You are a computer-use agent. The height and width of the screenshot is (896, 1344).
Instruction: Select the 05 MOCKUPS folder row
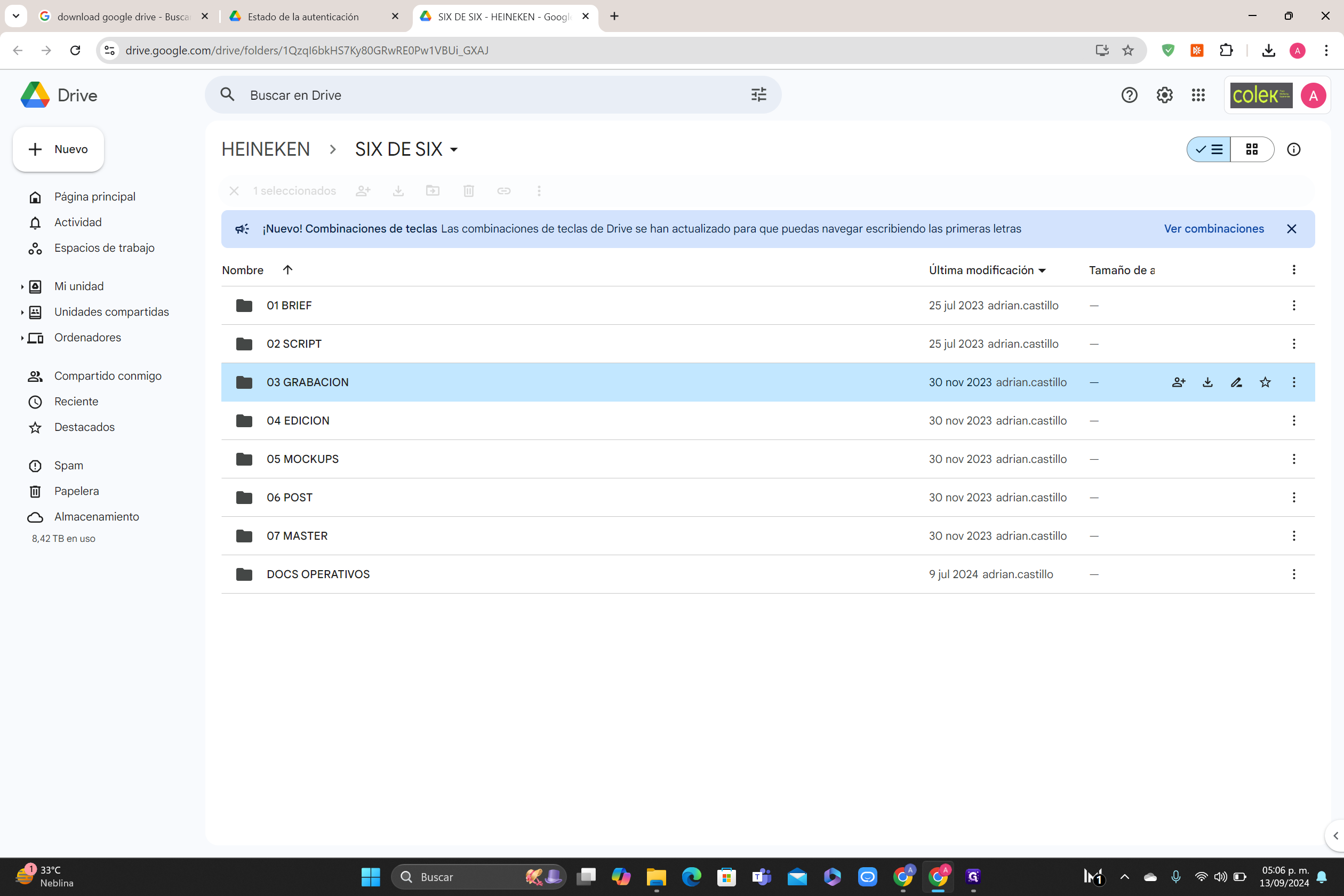pos(768,459)
